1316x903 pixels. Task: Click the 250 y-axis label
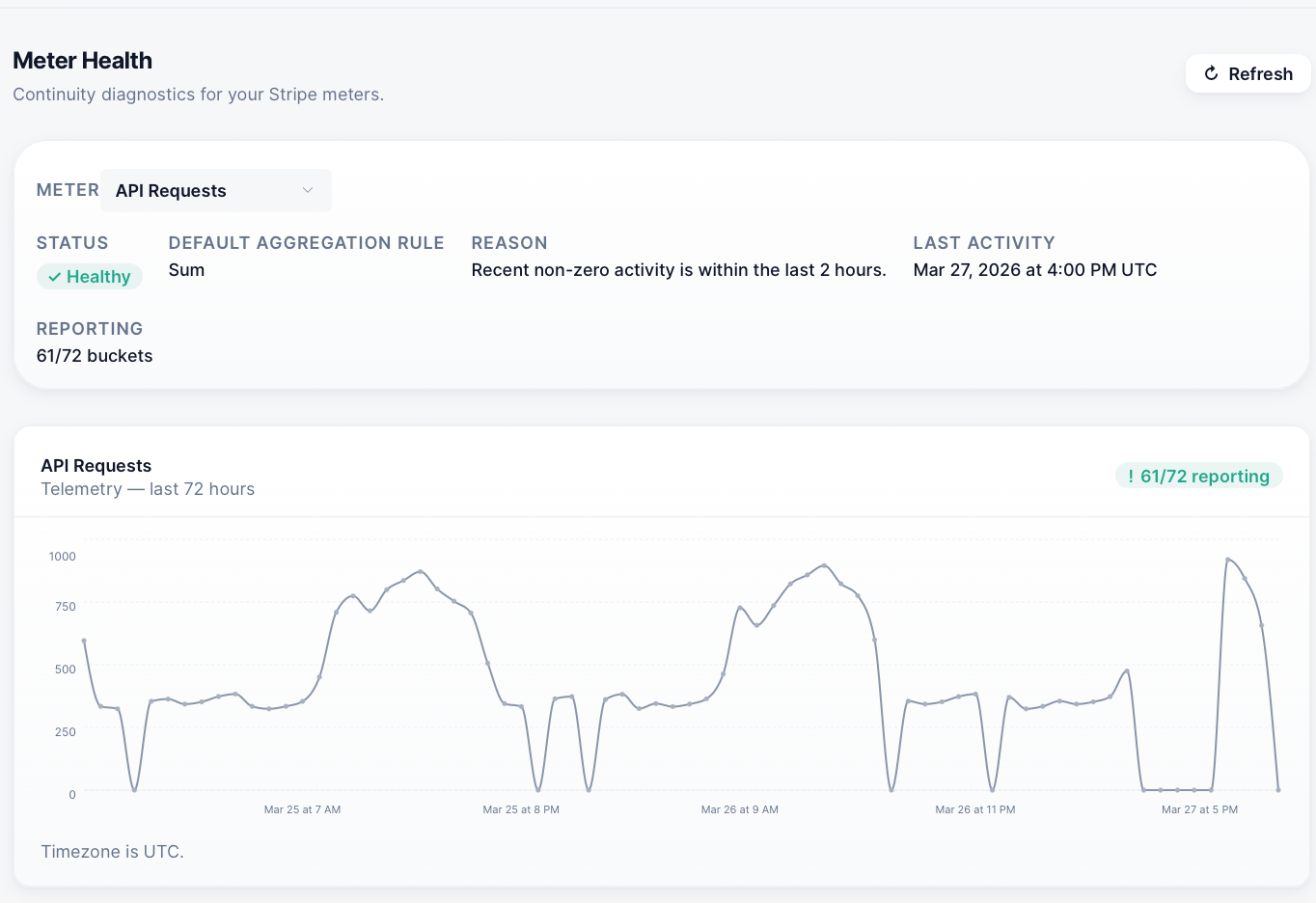click(x=66, y=732)
